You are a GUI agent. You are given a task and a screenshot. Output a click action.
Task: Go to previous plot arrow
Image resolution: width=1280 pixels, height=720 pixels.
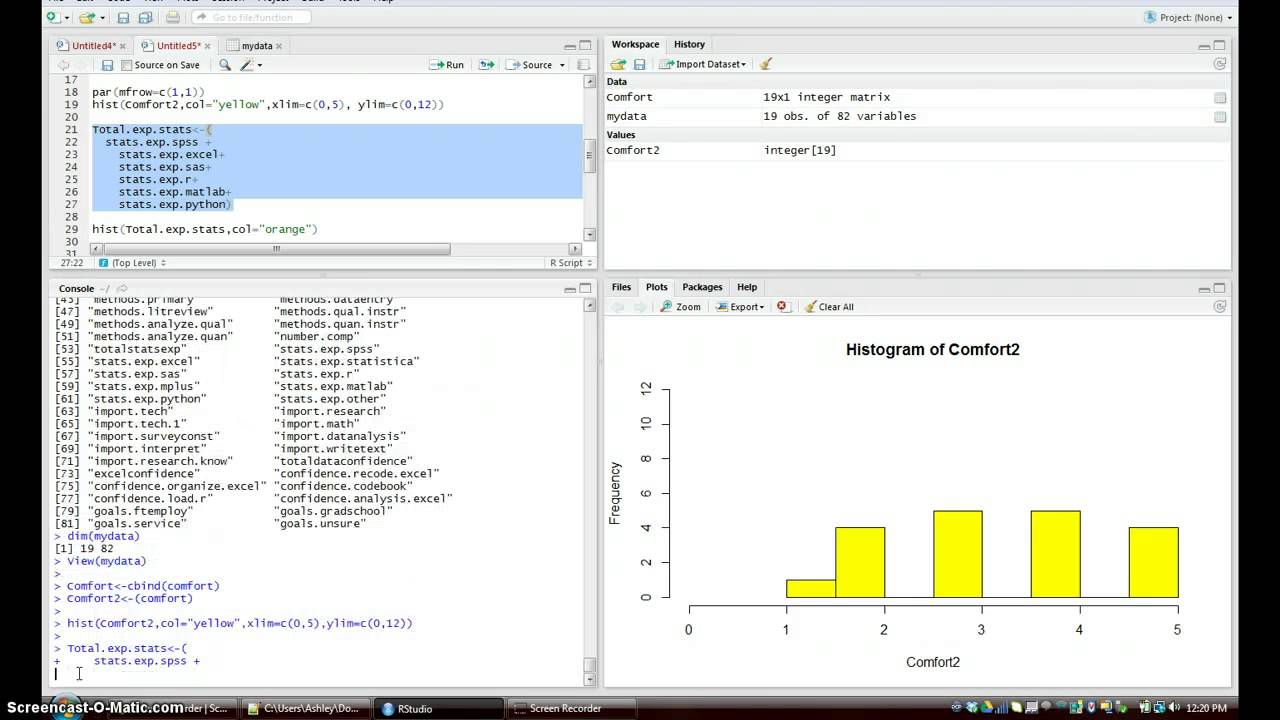pos(618,307)
